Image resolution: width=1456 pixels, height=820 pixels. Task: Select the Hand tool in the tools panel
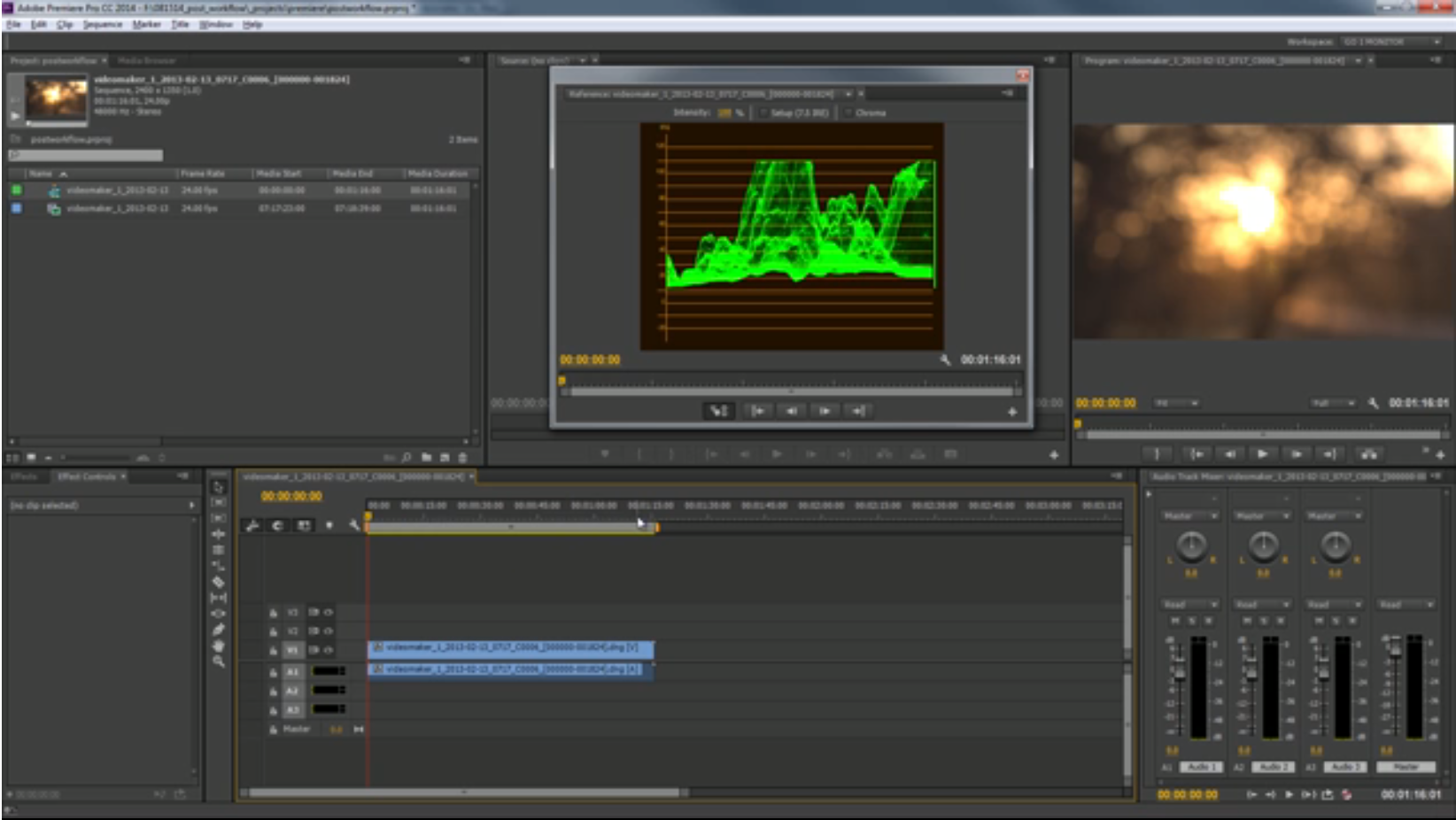click(x=218, y=646)
